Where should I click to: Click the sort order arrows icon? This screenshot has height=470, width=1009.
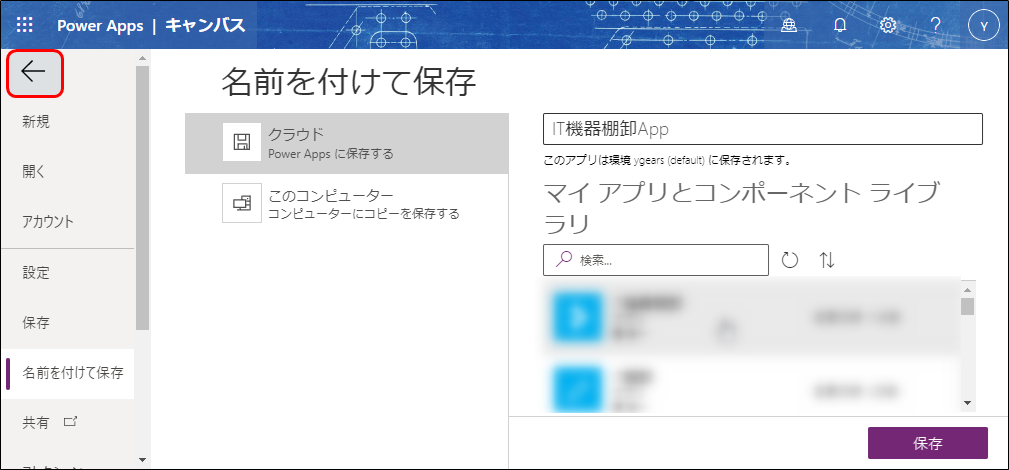[x=827, y=260]
